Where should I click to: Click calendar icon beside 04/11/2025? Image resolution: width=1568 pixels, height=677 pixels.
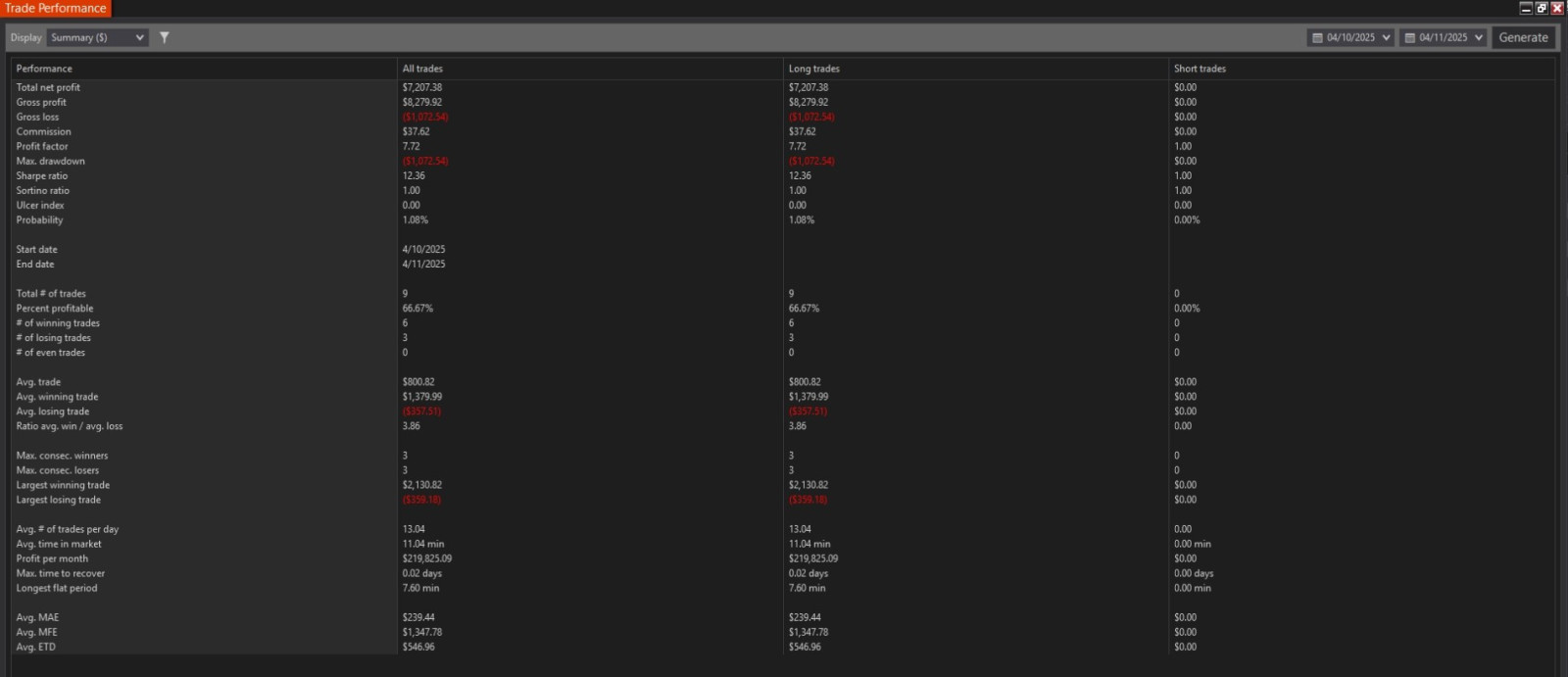1409,37
